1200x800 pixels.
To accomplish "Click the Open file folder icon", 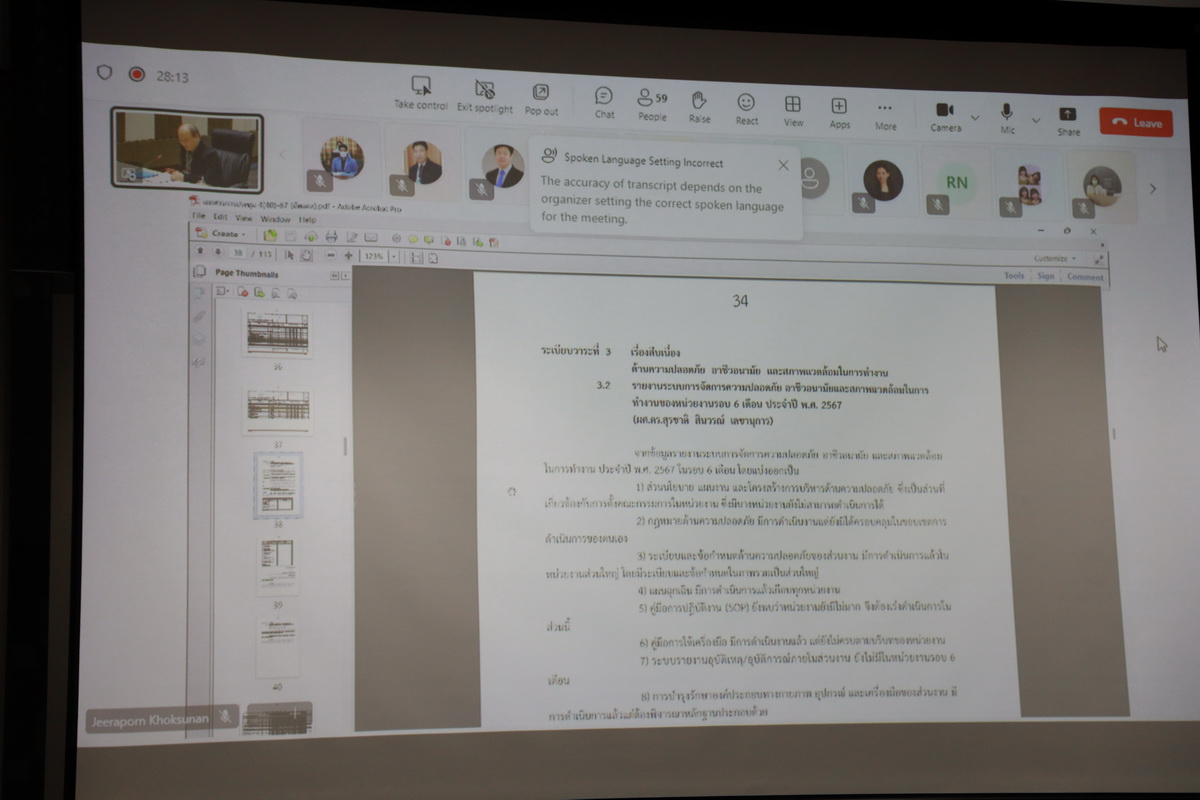I will [x=270, y=235].
